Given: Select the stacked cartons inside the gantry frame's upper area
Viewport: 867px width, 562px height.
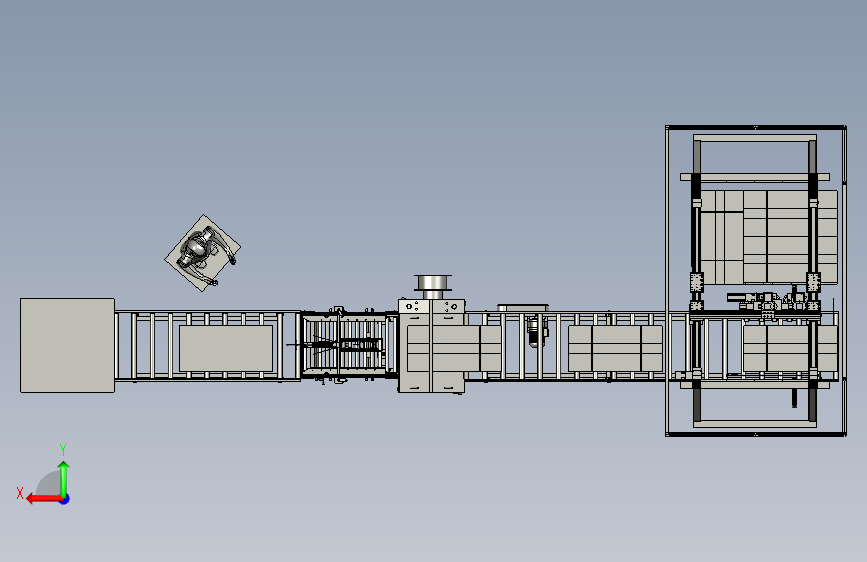Looking at the screenshot, I should pos(769,237).
